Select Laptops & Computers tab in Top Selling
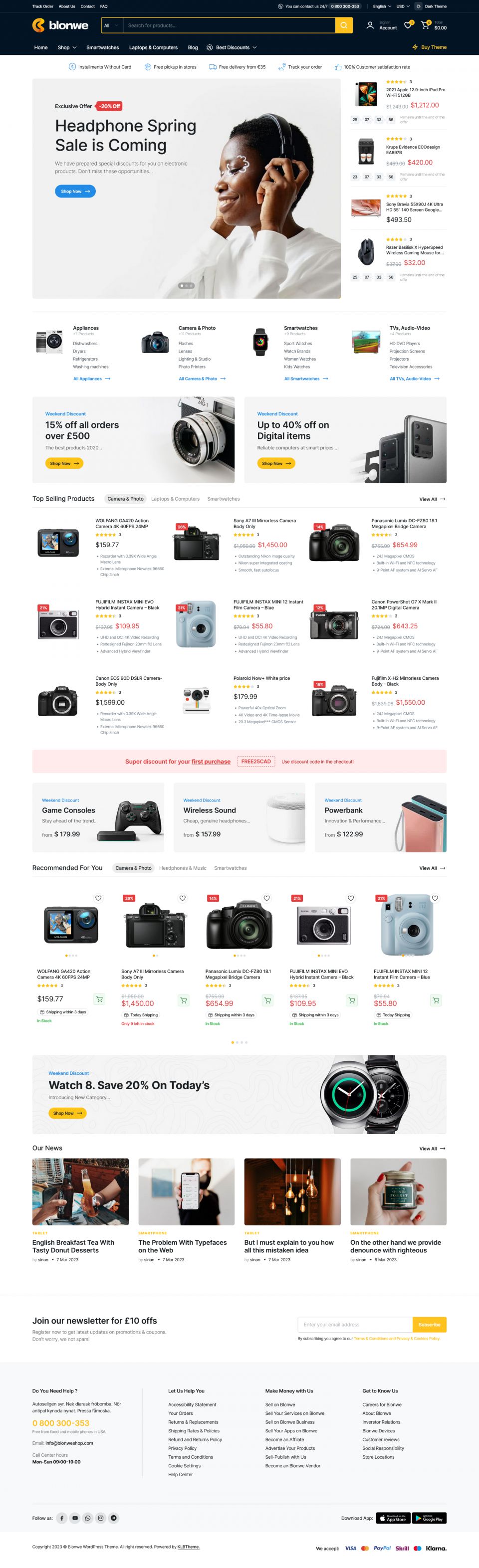Image resolution: width=479 pixels, height=1568 pixels. (175, 499)
